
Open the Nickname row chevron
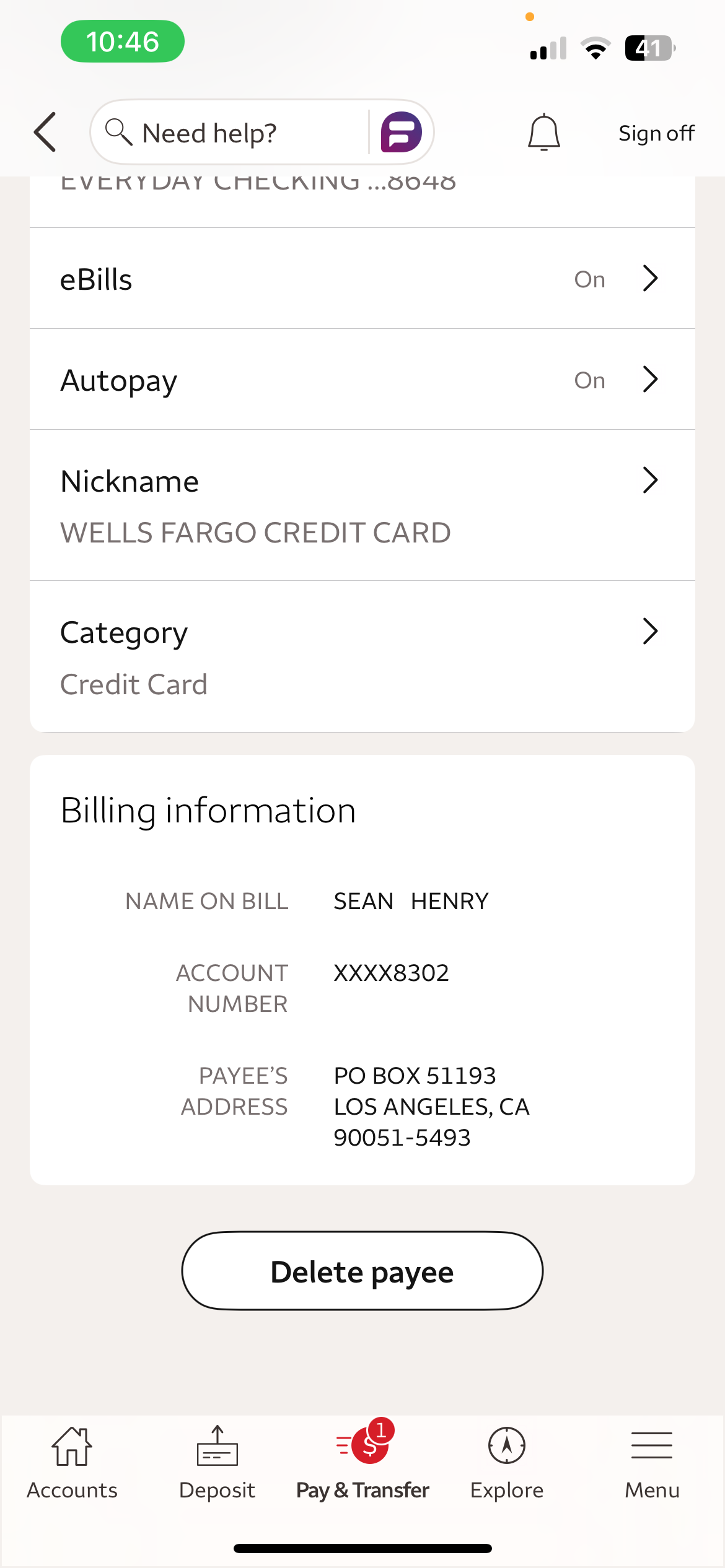(x=650, y=481)
